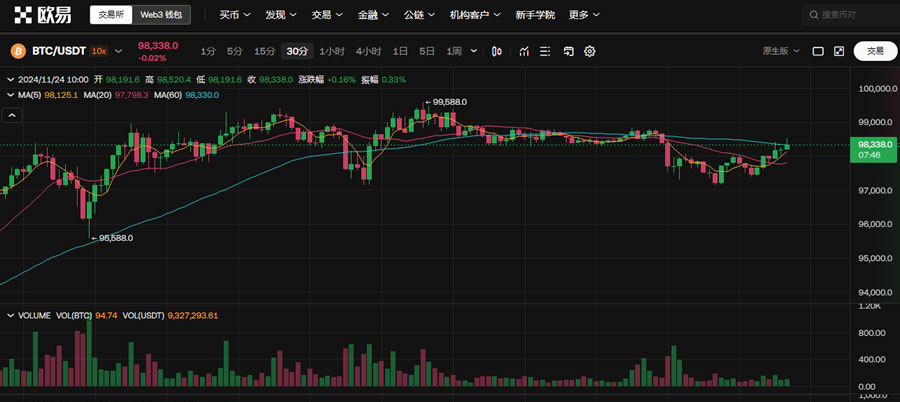Click the white 交易 button
Viewport: 900px width, 402px height.
click(875, 51)
